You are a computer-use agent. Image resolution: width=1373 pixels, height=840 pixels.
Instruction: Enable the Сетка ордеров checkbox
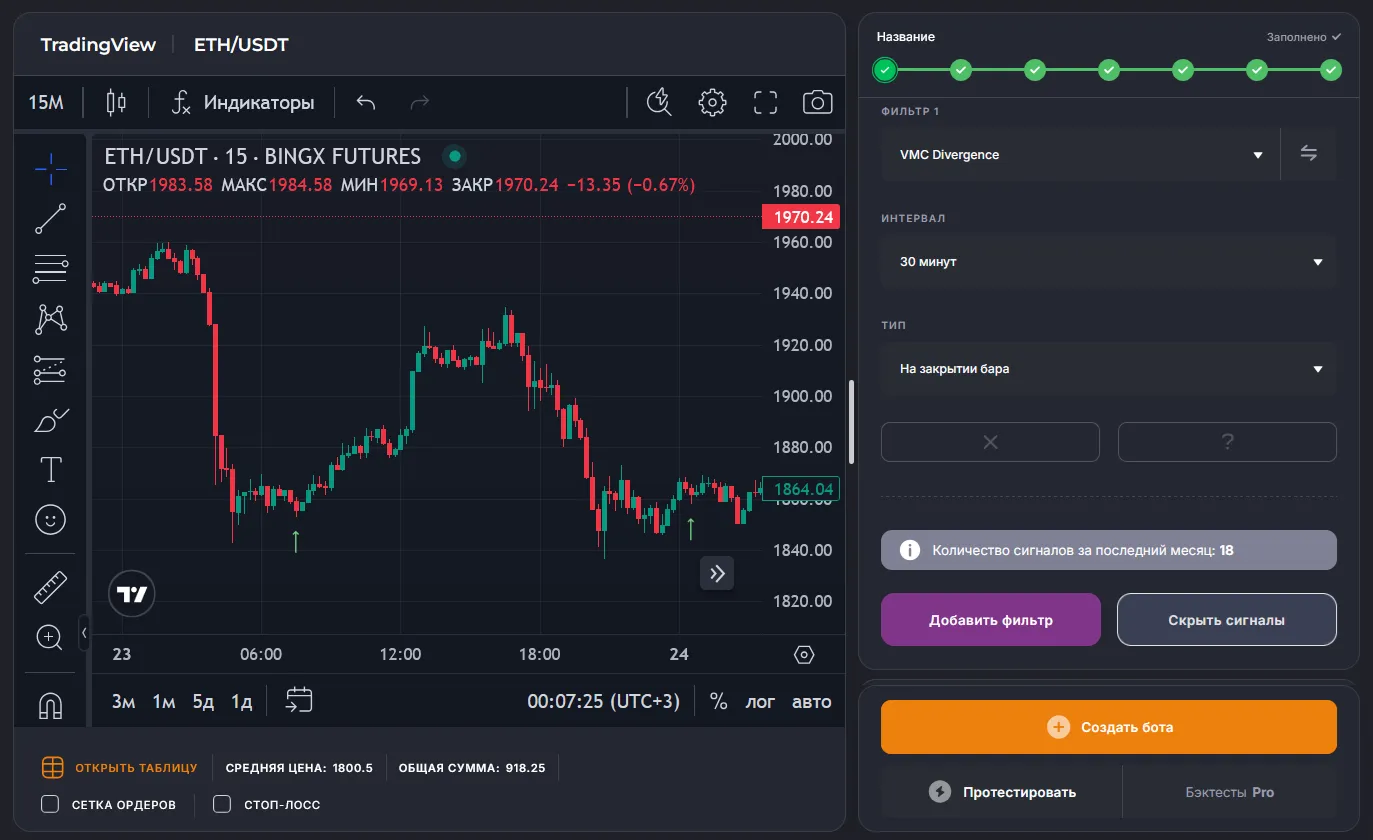pos(50,804)
